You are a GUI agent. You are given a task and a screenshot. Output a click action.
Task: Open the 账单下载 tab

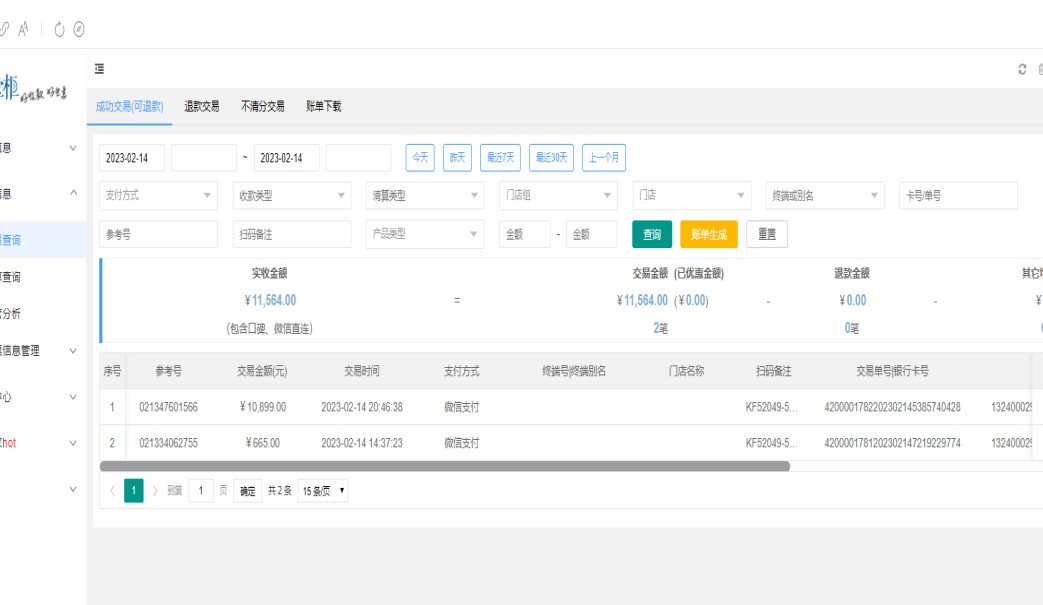click(x=323, y=106)
